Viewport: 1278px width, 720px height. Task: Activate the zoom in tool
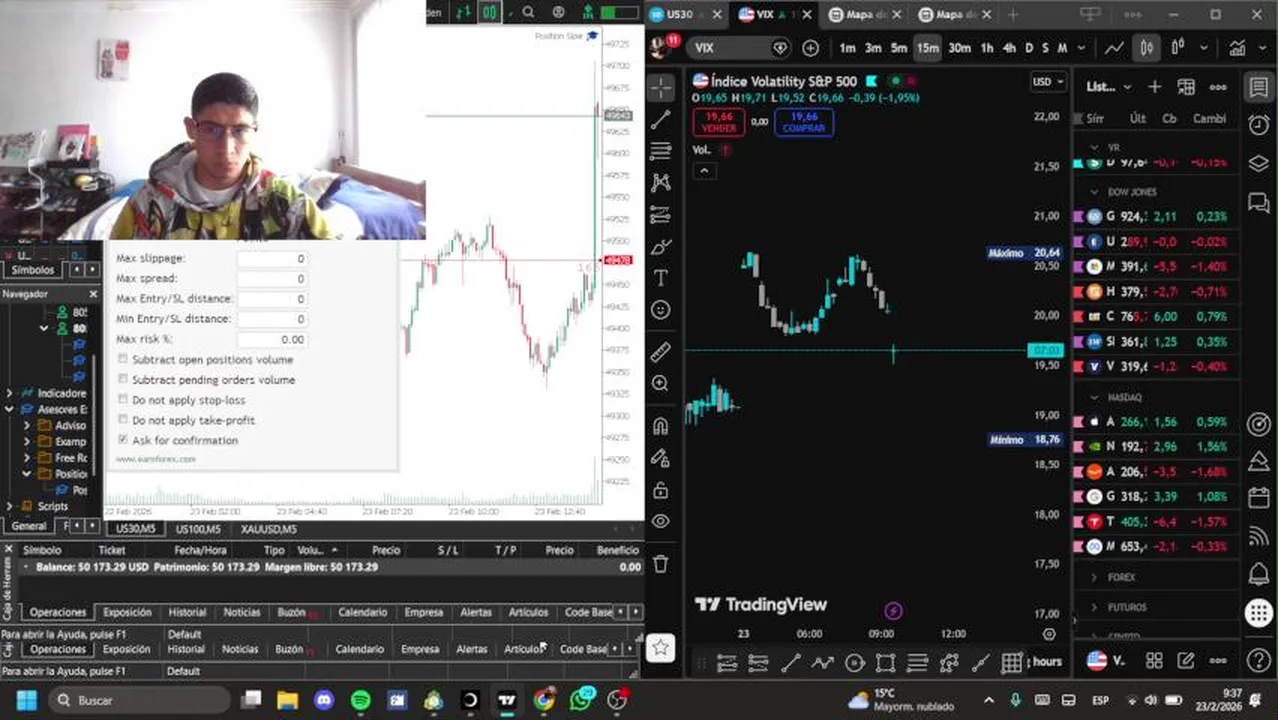661,384
